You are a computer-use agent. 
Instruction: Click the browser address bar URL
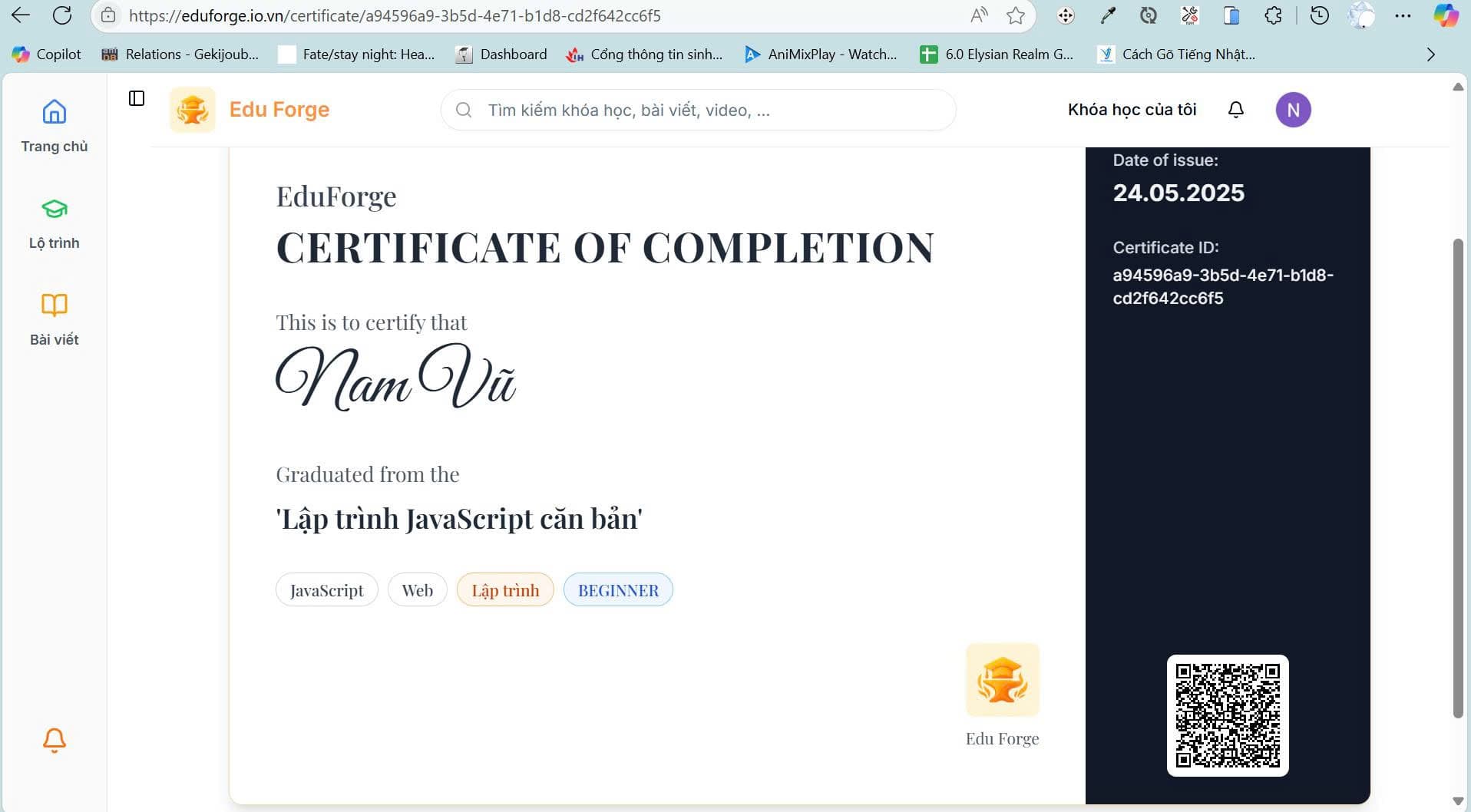(395, 15)
